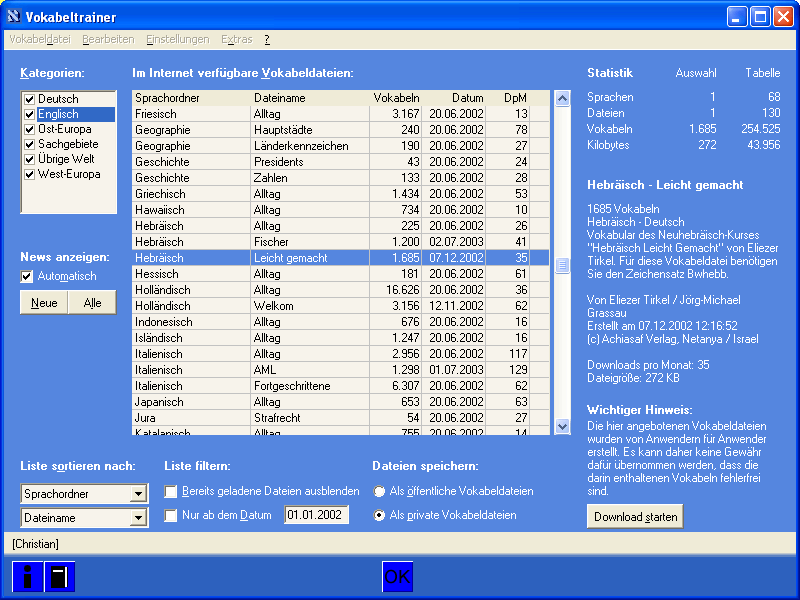Select the Hebräisch Leicht gemacht row
This screenshot has height=600, width=800.
340,258
